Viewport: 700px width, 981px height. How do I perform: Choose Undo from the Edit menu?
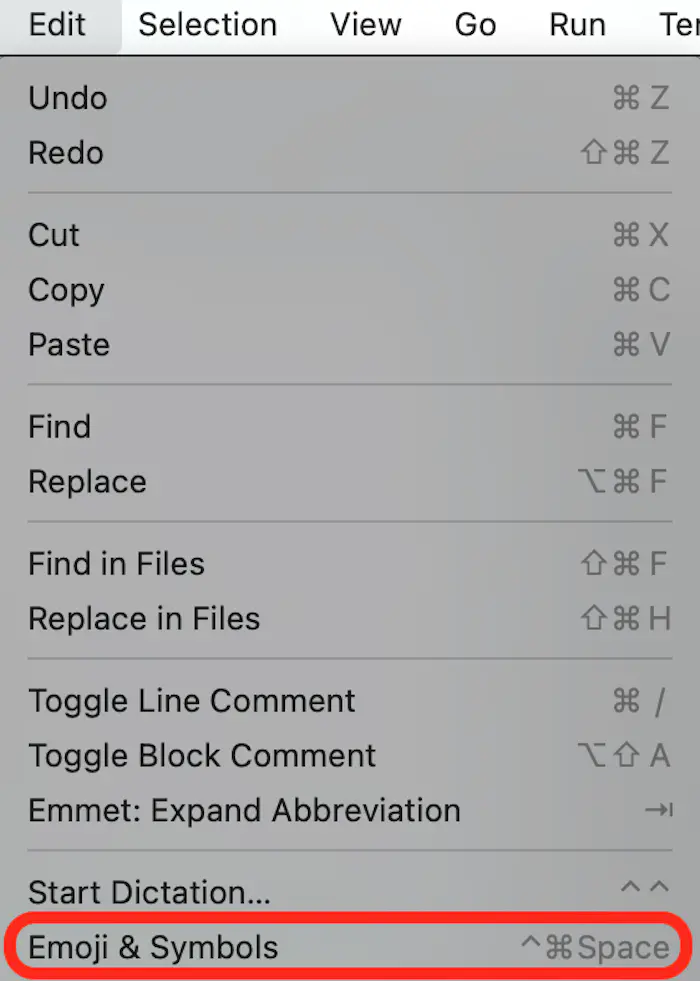(68, 98)
